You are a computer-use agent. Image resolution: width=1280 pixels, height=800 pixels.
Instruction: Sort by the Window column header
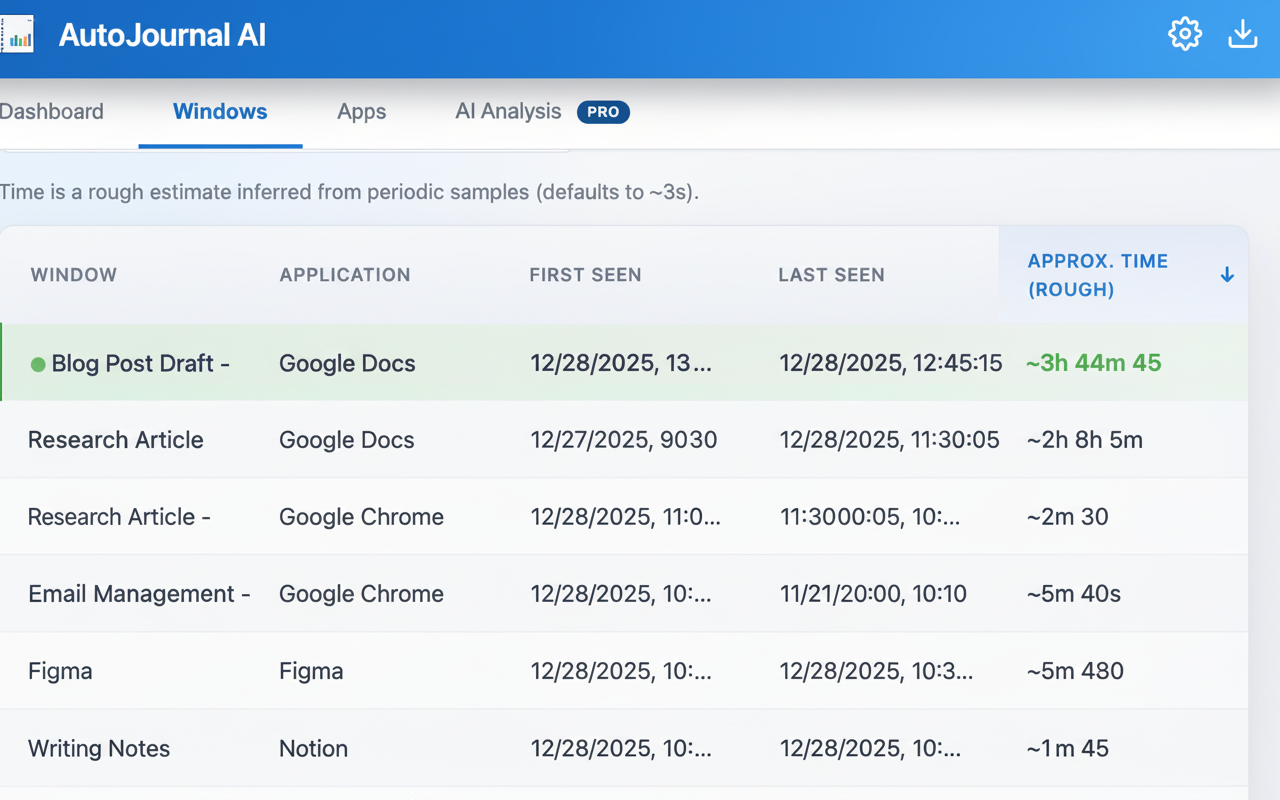coord(74,275)
